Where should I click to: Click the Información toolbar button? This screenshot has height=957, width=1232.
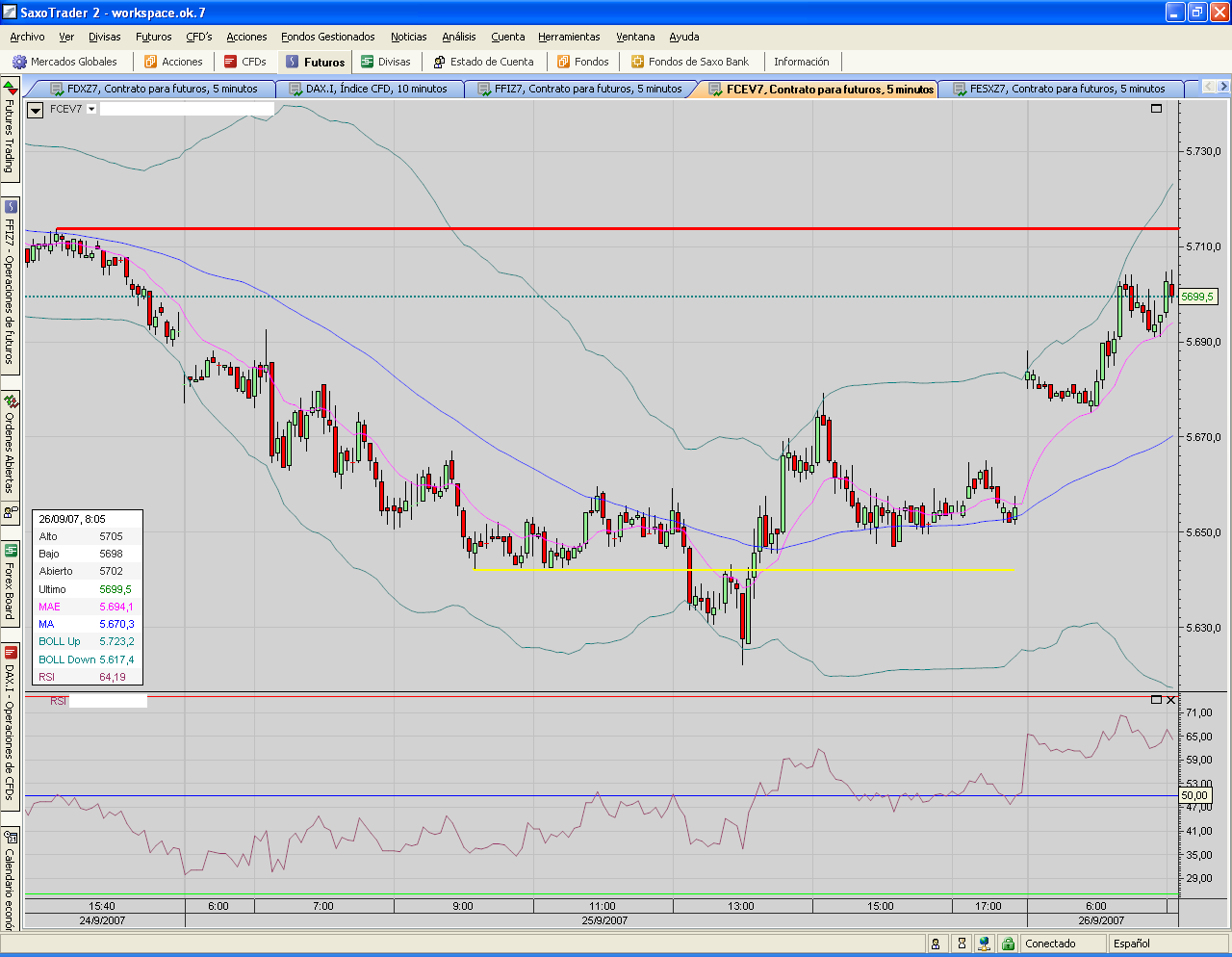(x=801, y=62)
